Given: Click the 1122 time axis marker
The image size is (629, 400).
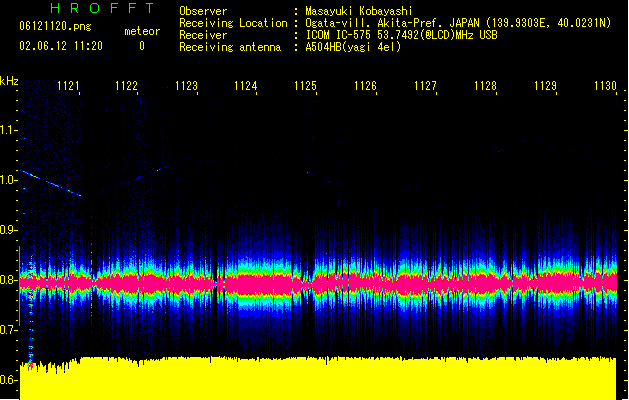Looking at the screenshot, I should pyautogui.click(x=126, y=86).
